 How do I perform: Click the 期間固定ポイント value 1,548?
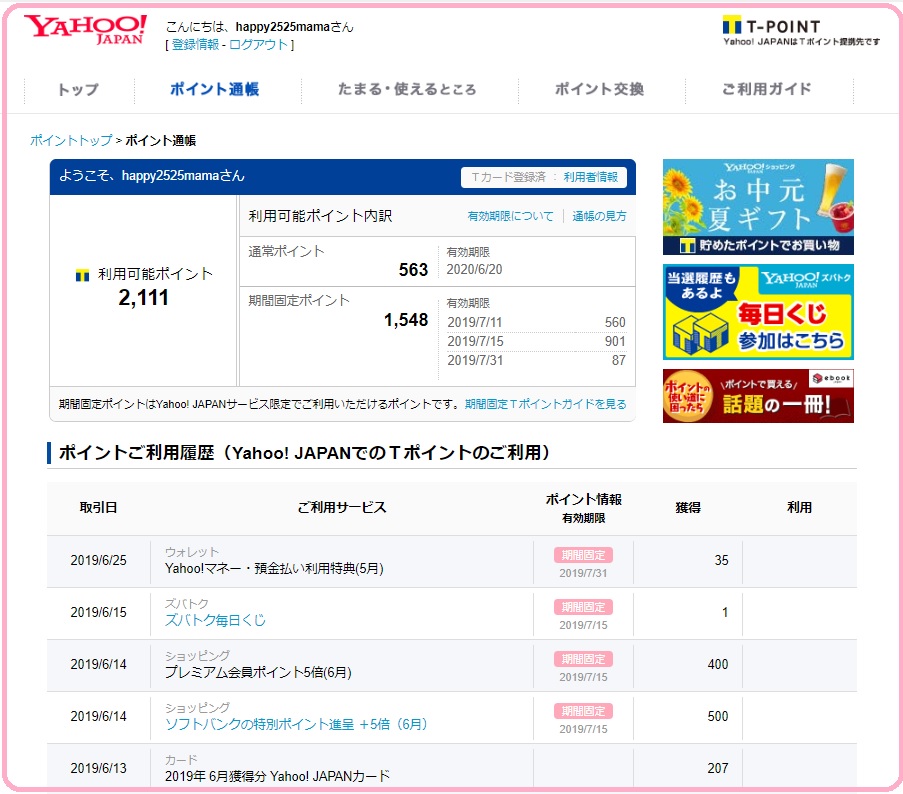click(x=406, y=320)
